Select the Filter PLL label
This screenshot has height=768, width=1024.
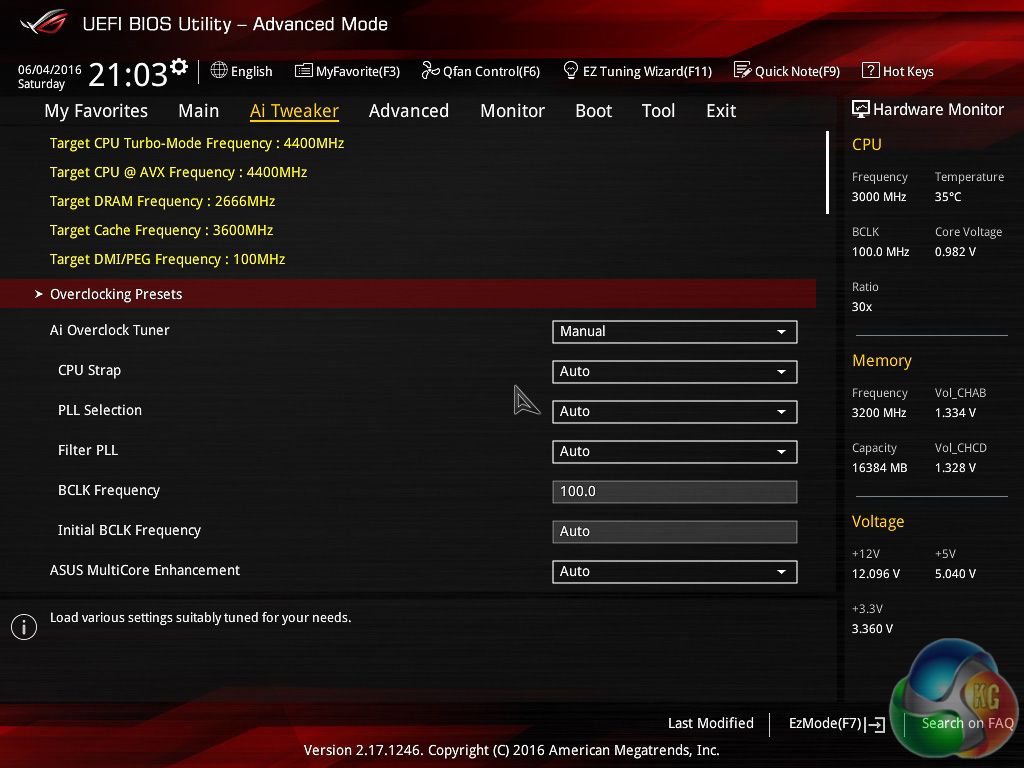pos(88,450)
